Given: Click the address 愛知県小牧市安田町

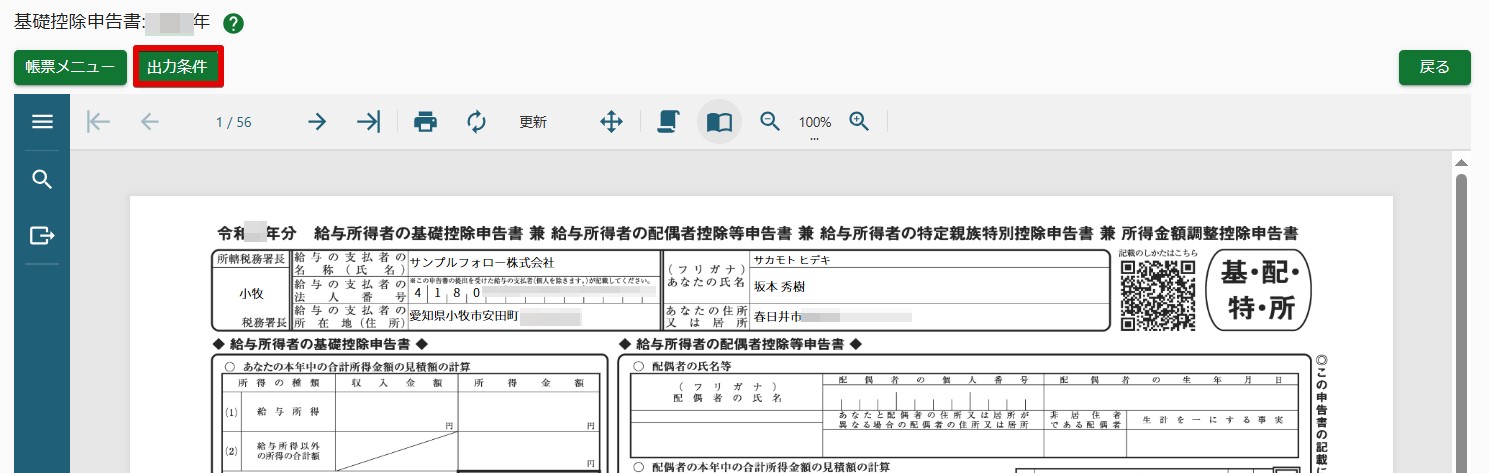Looking at the screenshot, I should (x=463, y=317).
